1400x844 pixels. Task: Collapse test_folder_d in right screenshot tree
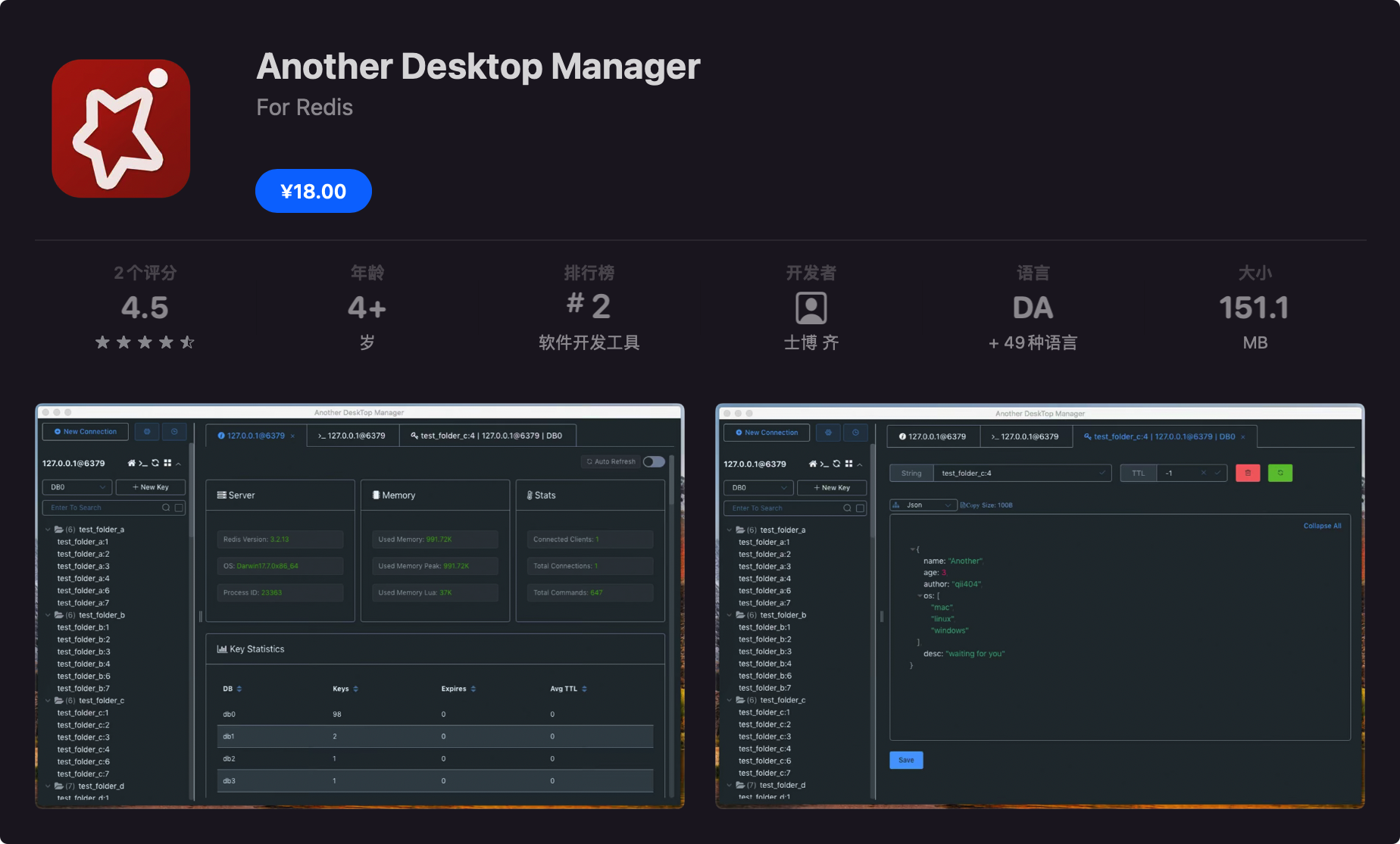pos(730,785)
